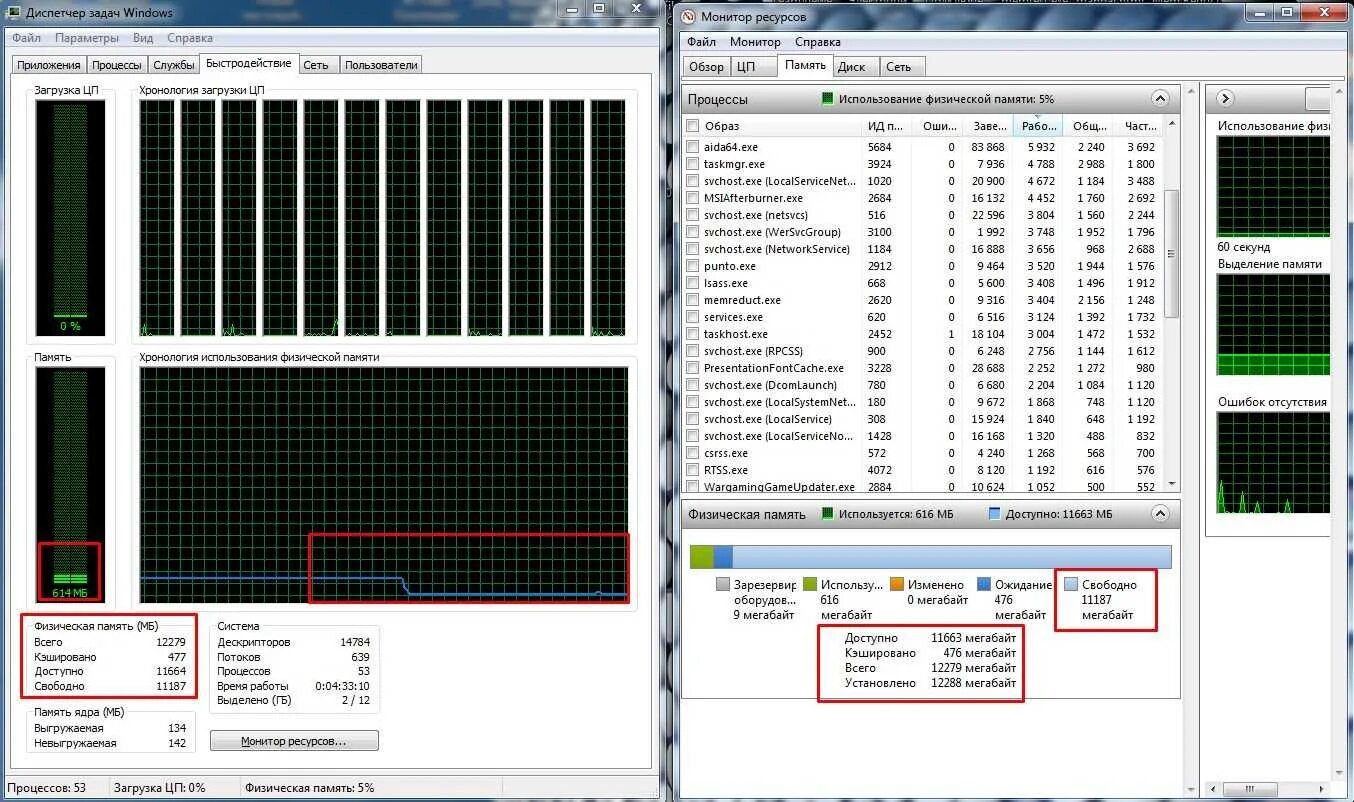Screen dimensions: 1354x802
Task: Click the Task Manager title bar icon
Action: pos(13,13)
